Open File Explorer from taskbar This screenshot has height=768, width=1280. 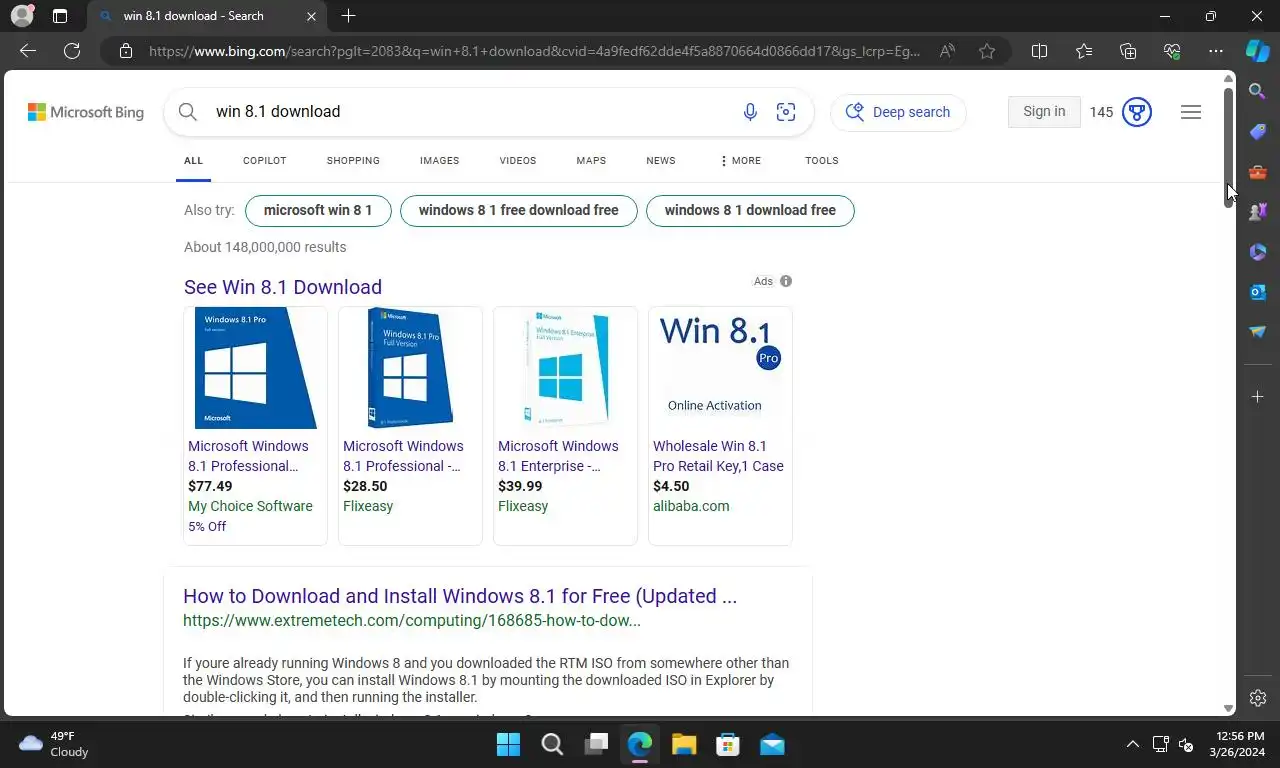coord(684,744)
